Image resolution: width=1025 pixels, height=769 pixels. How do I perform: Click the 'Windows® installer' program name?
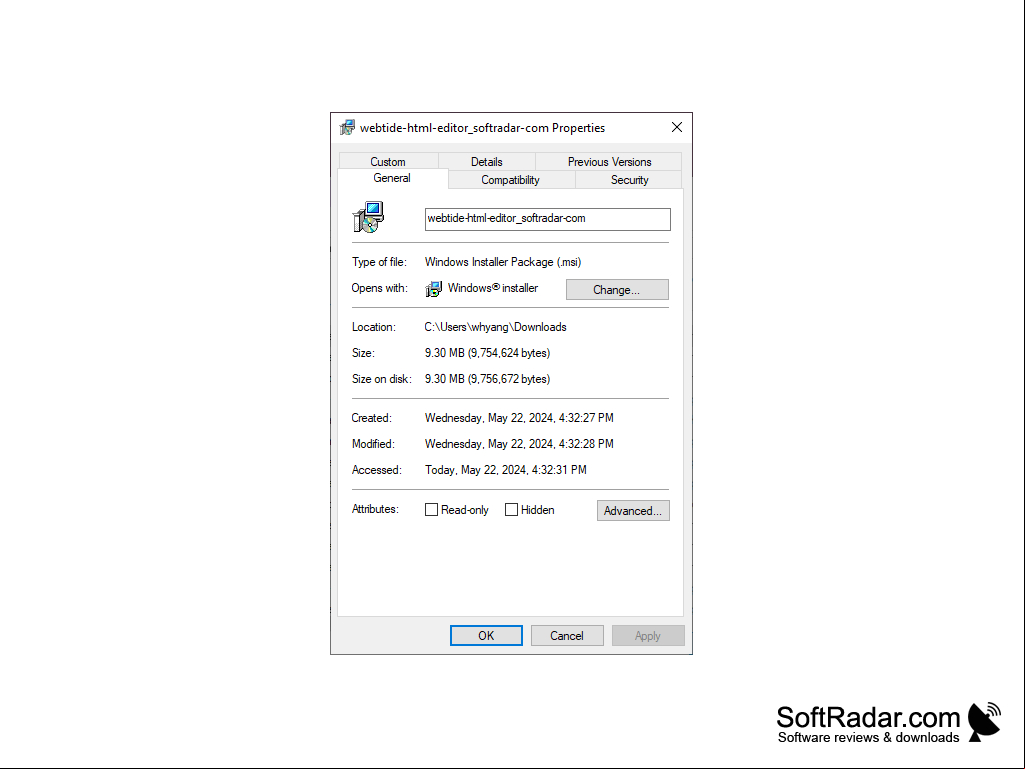tap(493, 288)
